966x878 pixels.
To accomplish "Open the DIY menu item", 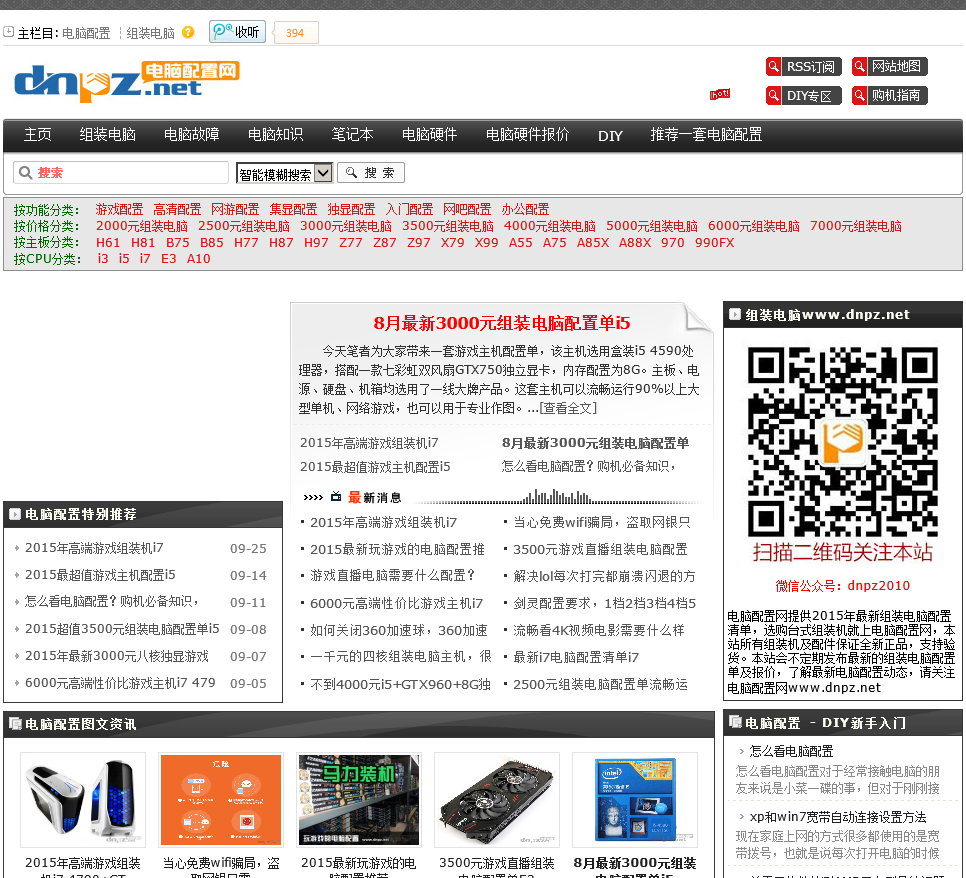I will click(611, 136).
